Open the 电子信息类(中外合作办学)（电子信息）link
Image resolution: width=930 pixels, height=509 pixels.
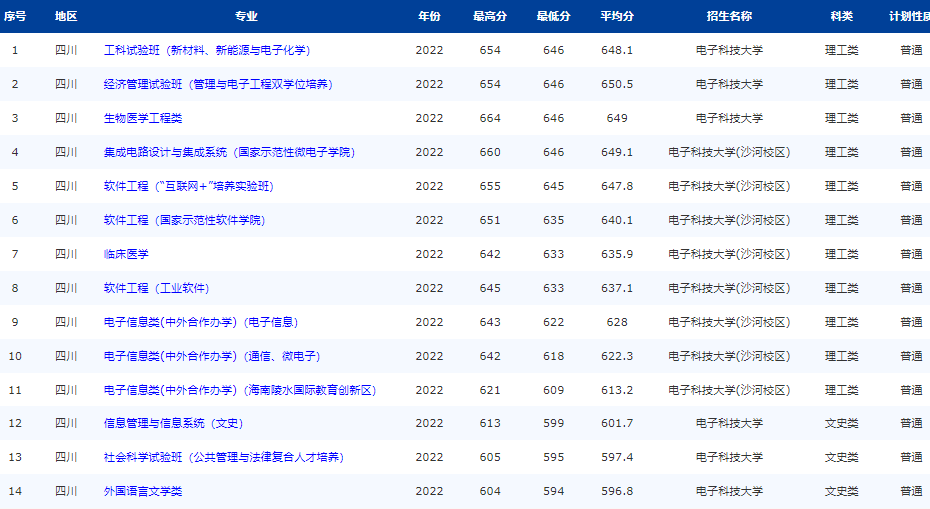(x=201, y=322)
